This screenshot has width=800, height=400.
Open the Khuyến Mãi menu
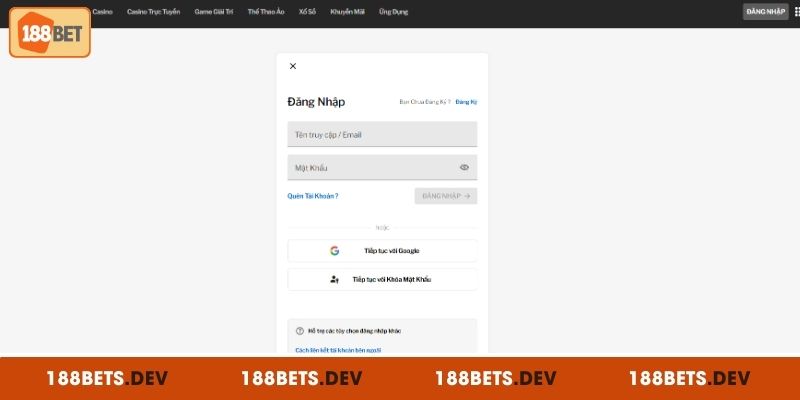tap(347, 12)
